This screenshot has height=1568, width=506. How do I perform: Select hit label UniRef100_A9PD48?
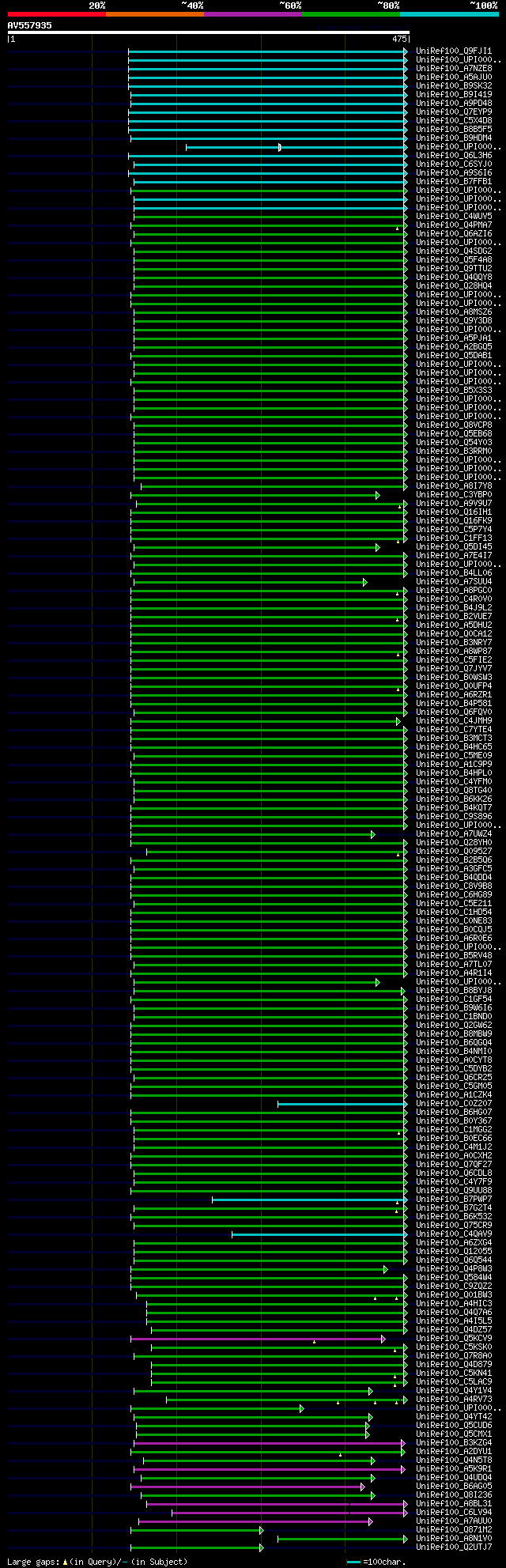pyautogui.click(x=454, y=104)
